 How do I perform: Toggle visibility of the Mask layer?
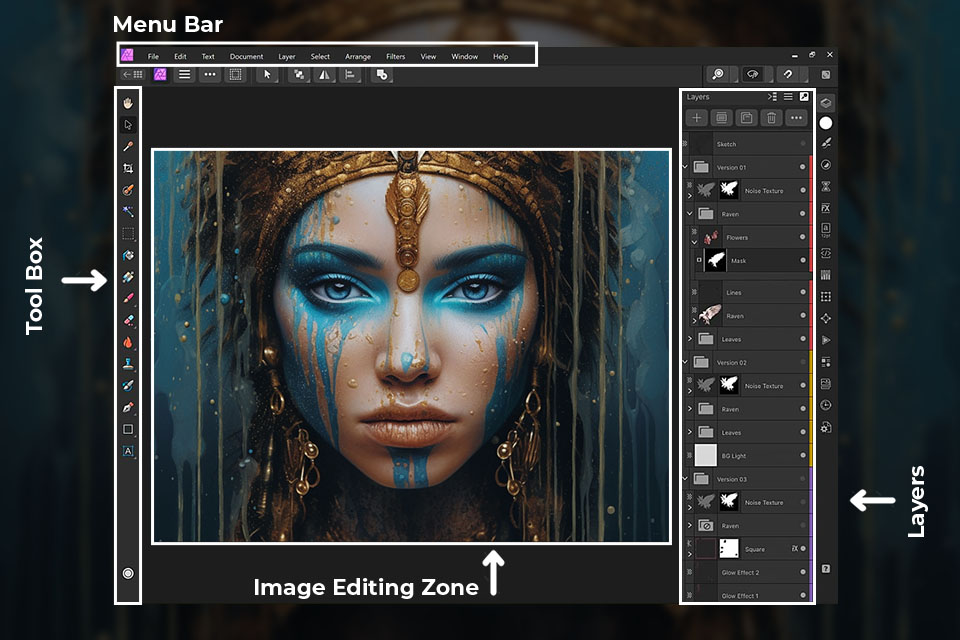pos(803,260)
